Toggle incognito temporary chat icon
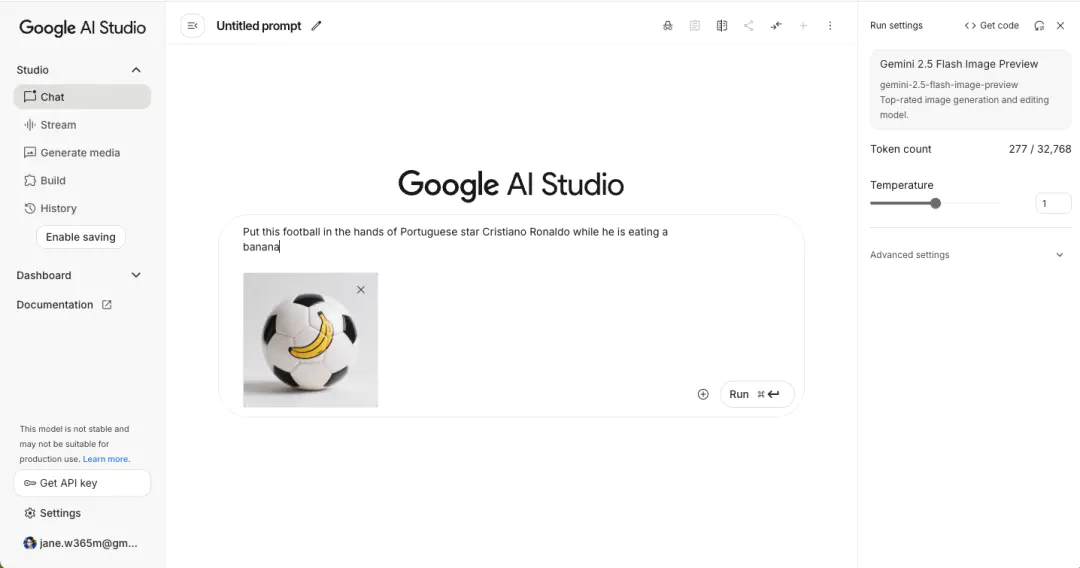1080x568 pixels. pos(667,25)
